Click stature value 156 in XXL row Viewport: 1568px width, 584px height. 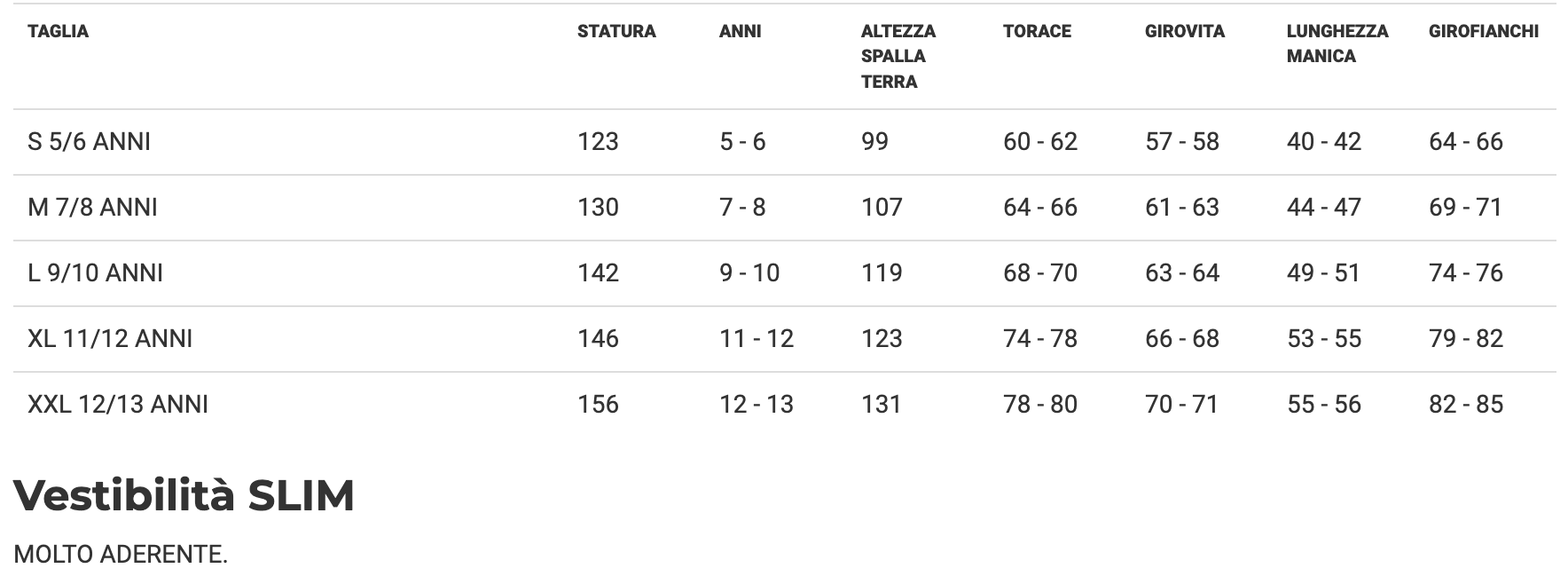coord(598,405)
